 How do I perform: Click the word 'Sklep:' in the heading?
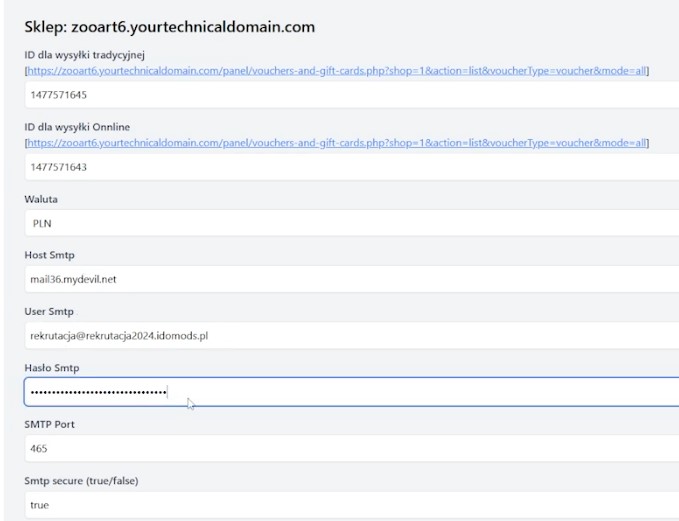coord(45,26)
